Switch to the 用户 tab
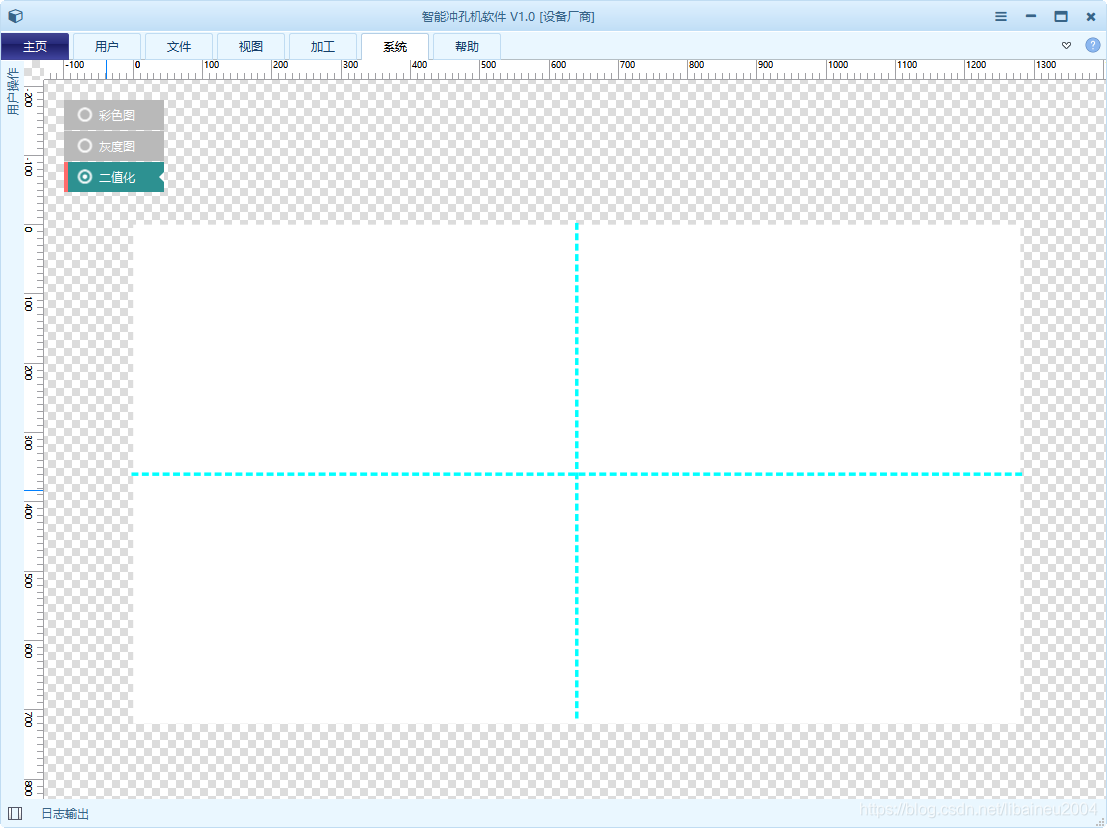 point(107,47)
